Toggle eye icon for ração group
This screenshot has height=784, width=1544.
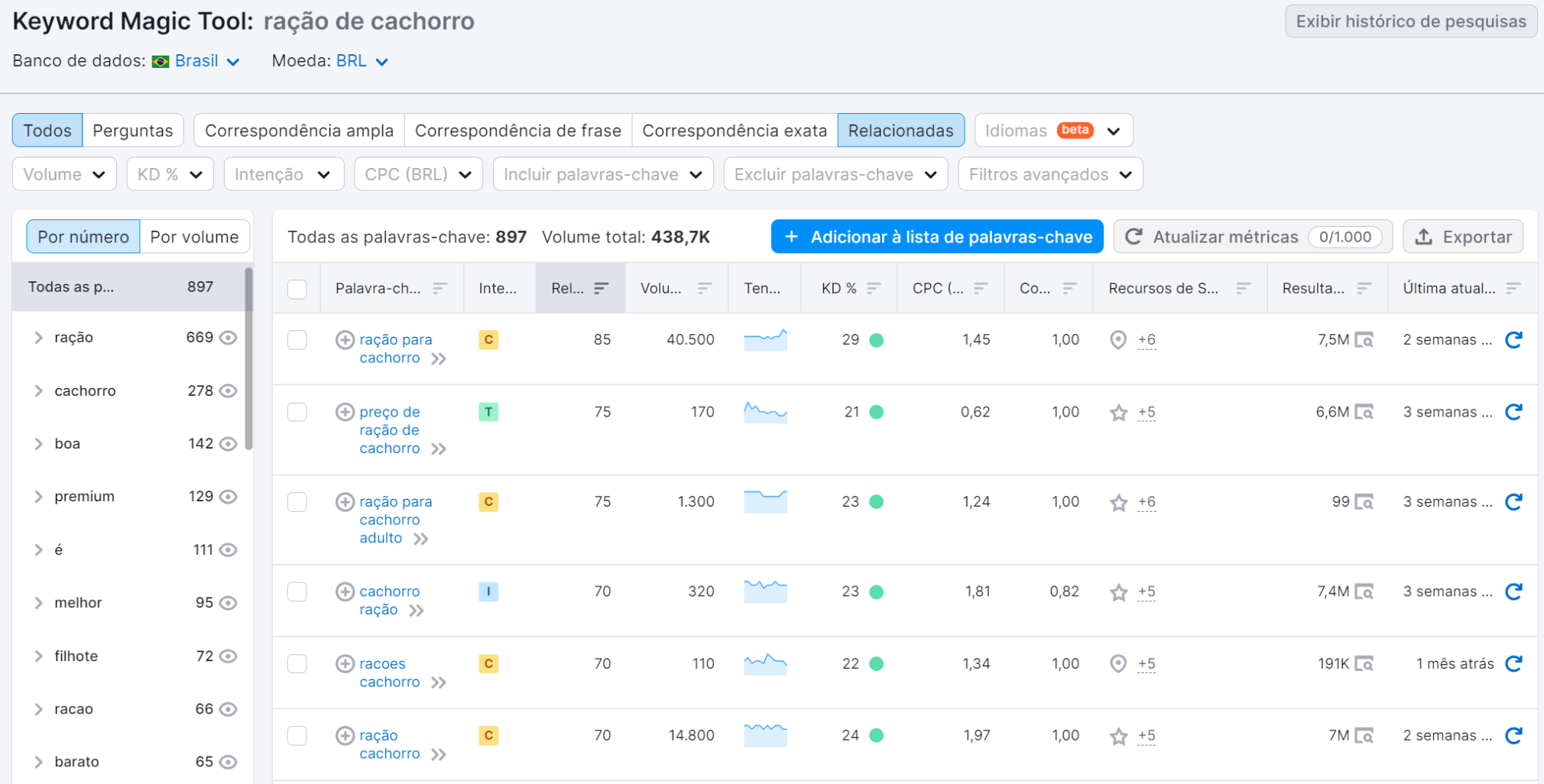pos(229,338)
